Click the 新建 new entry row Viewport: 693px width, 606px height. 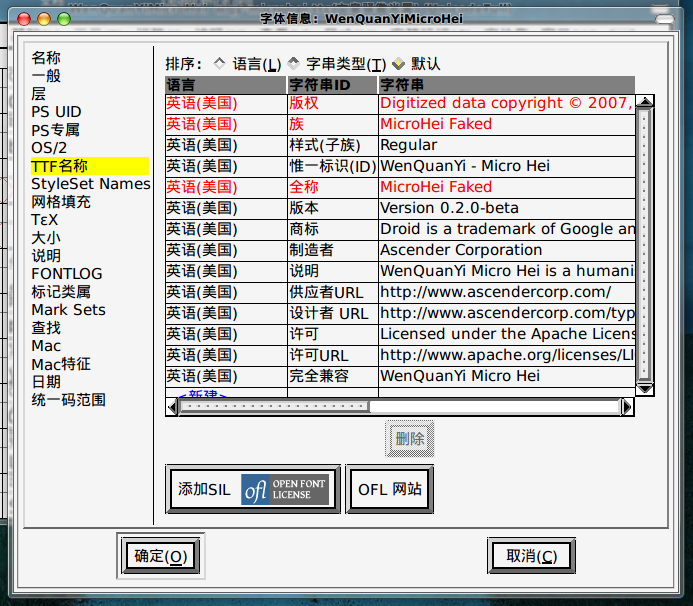[x=203, y=393]
